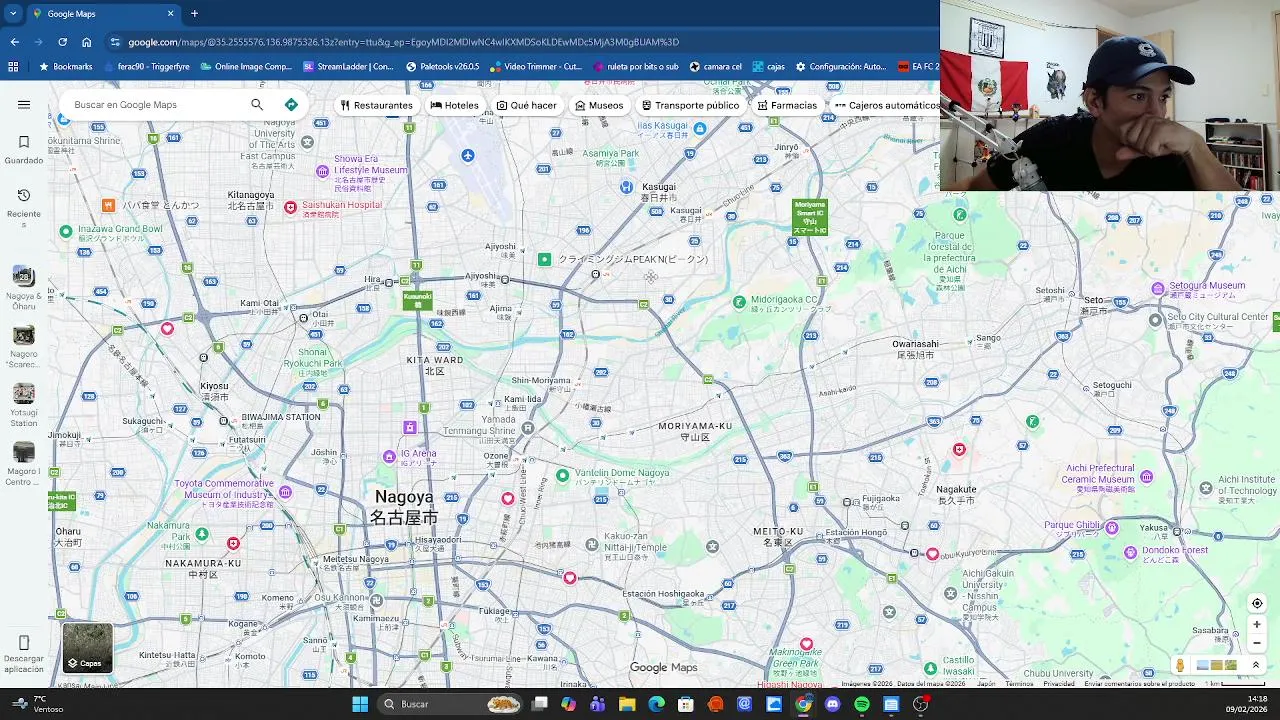1280x720 pixels.
Task: Click the Vantelin Dome Nagoya marker
Action: pyautogui.click(x=562, y=476)
